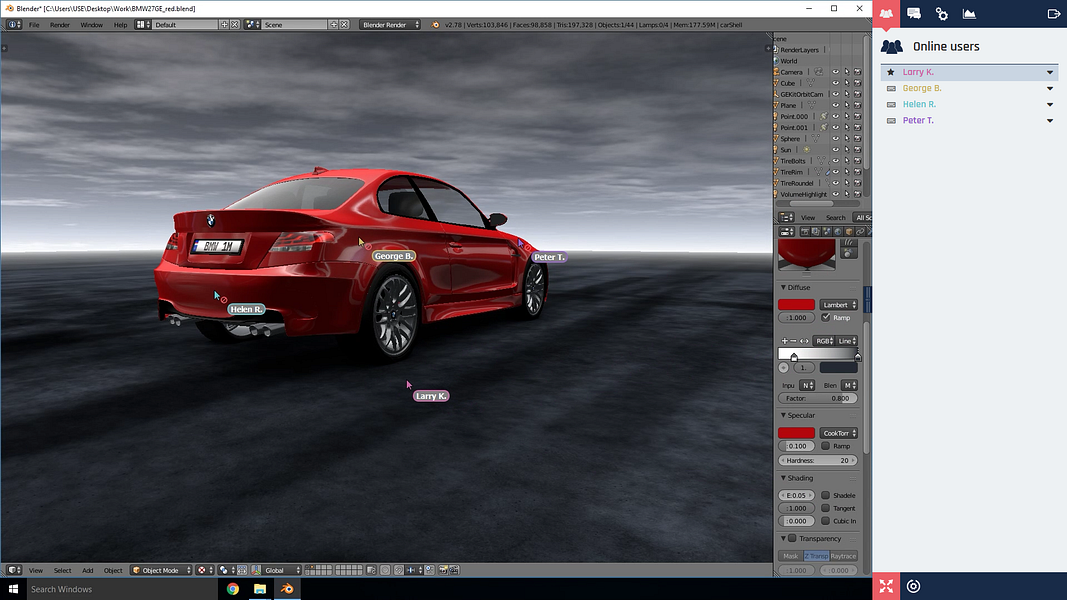Open the 3D view Add menu

[x=88, y=570]
